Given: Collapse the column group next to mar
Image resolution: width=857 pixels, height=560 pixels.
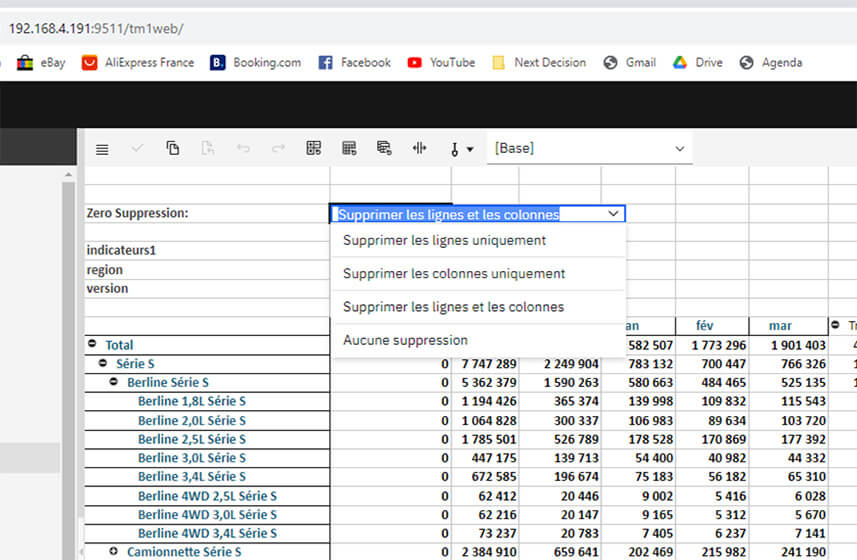Looking at the screenshot, I should click(835, 325).
